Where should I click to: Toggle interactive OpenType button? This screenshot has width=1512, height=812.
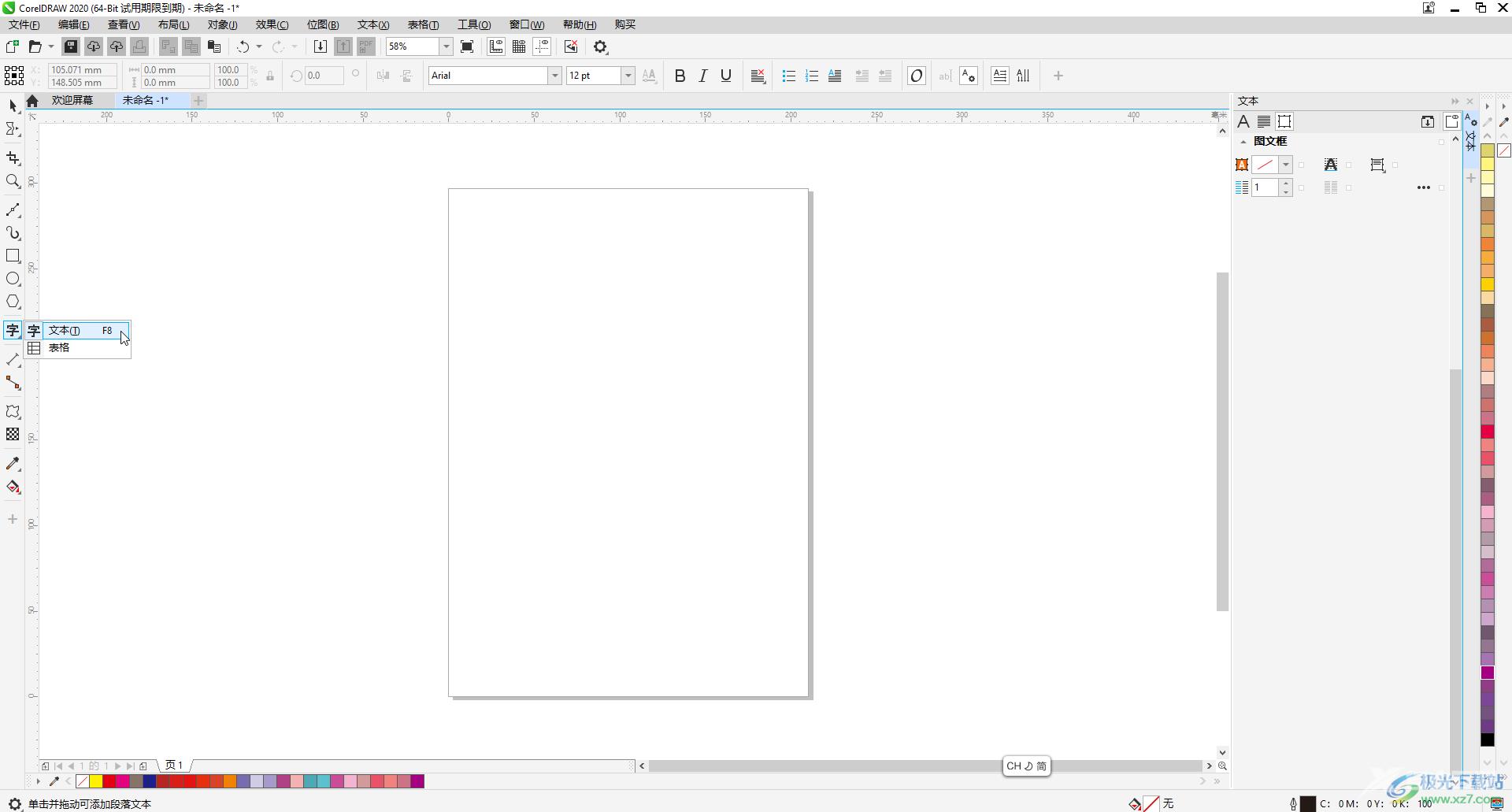coord(916,76)
